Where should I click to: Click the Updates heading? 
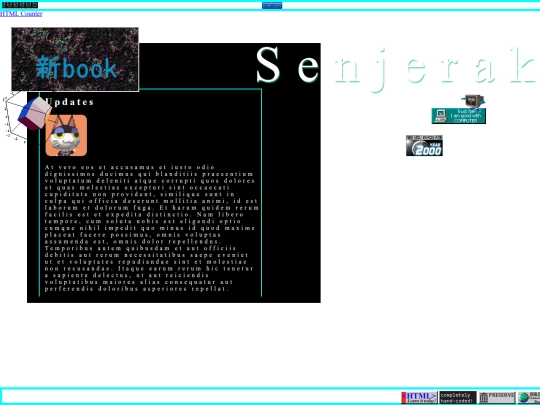(69, 102)
